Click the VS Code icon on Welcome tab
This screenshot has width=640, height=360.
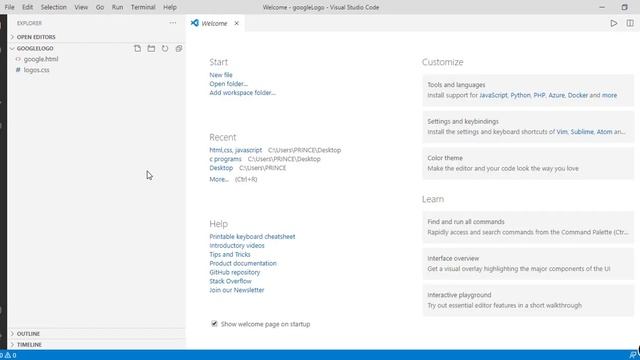pos(195,23)
